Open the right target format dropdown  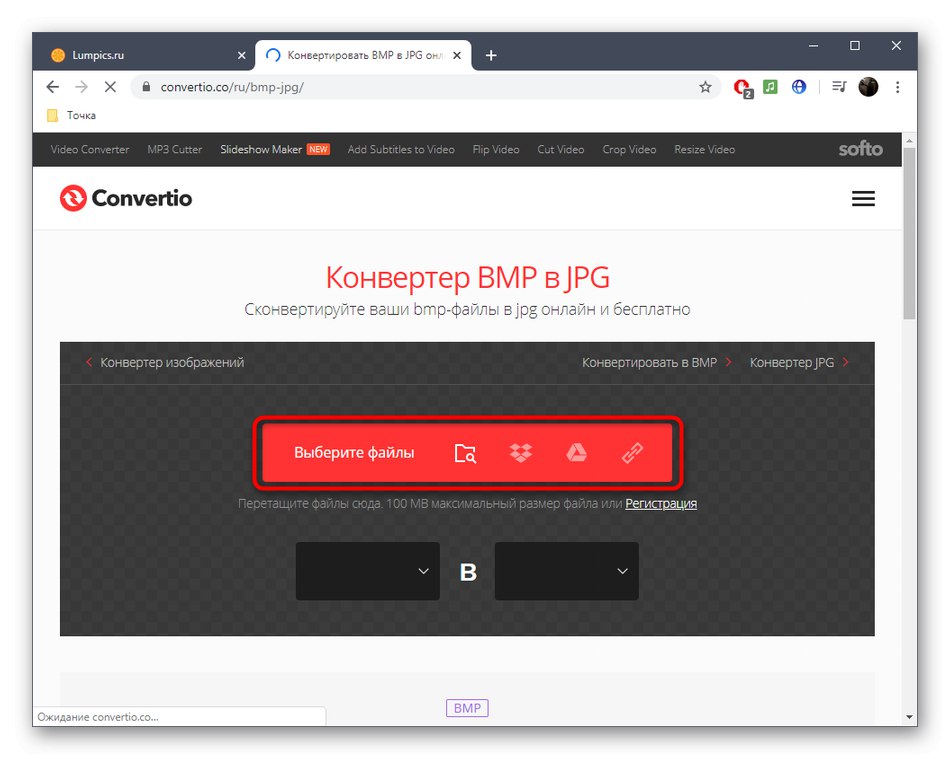click(x=566, y=571)
